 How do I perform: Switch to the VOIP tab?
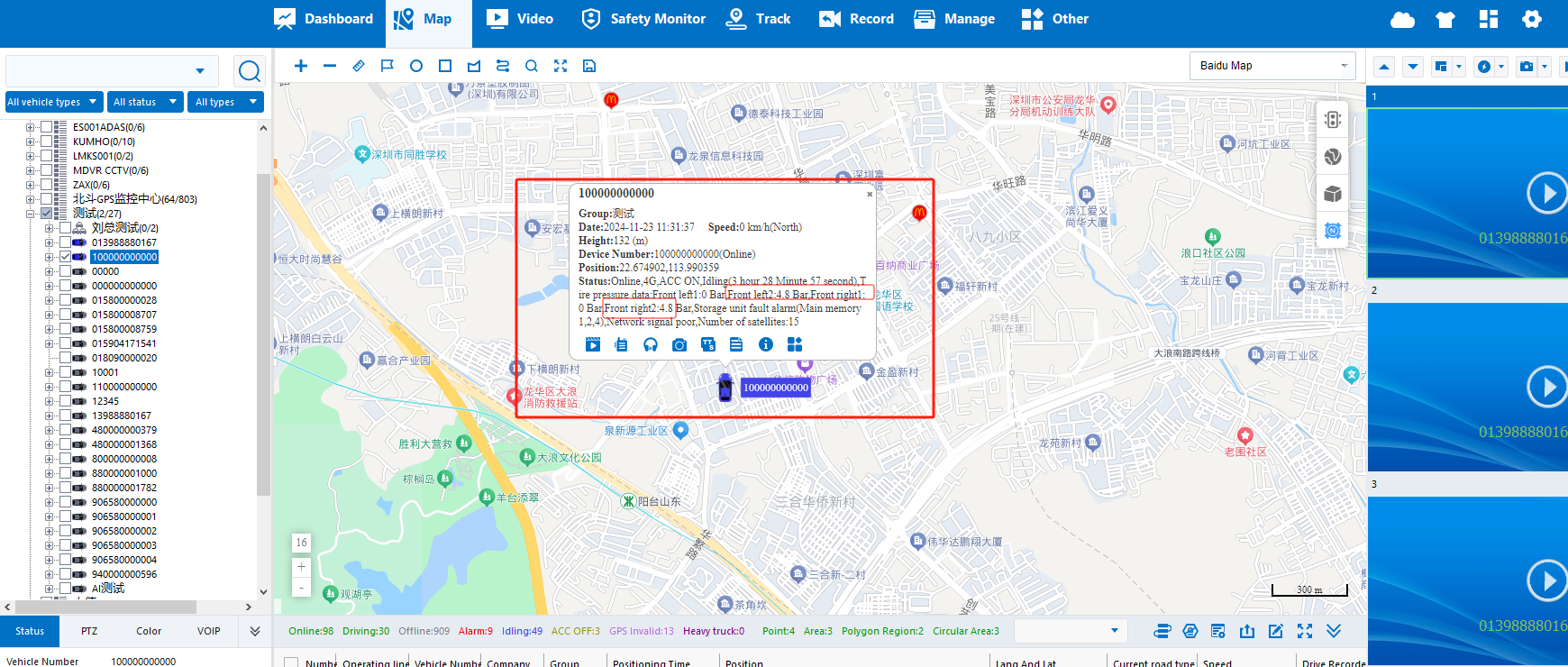[209, 631]
